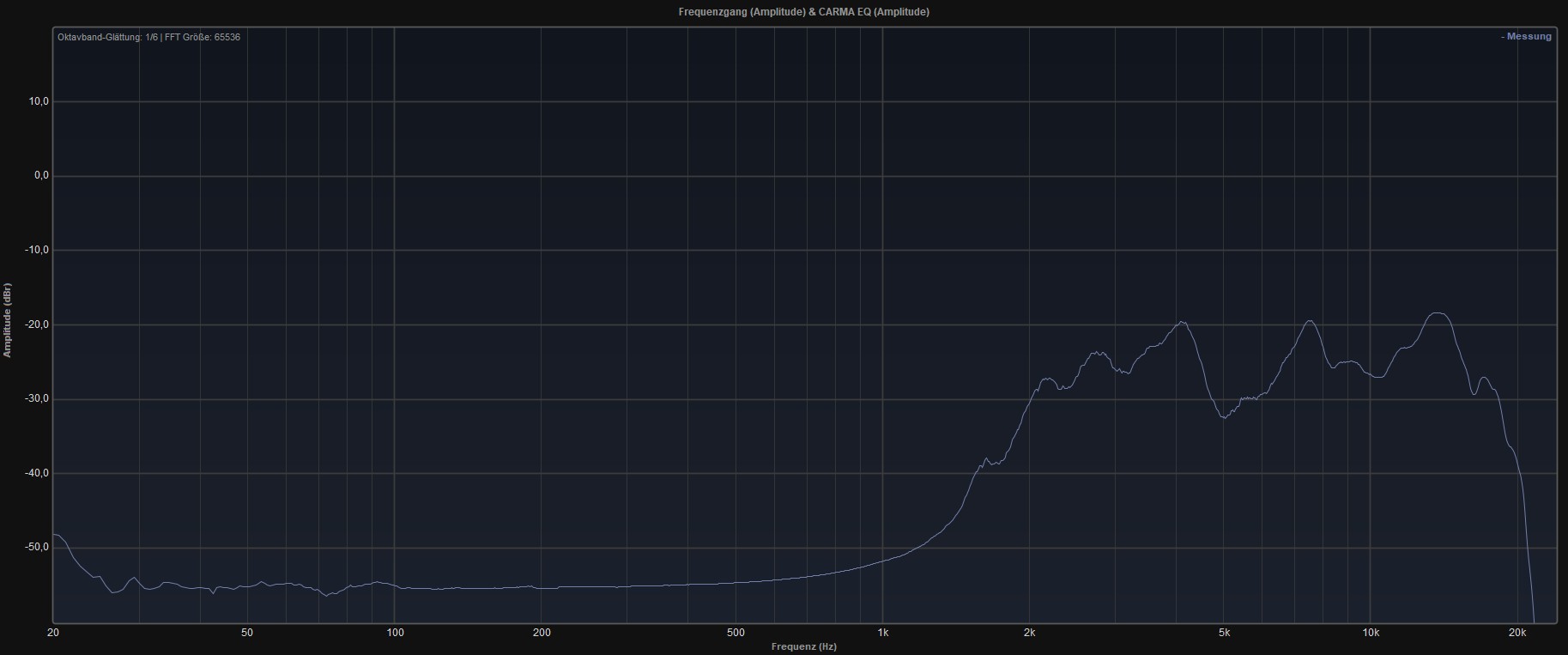
Task: Click the Frequenz (Hz) axis label
Action: tap(803, 646)
